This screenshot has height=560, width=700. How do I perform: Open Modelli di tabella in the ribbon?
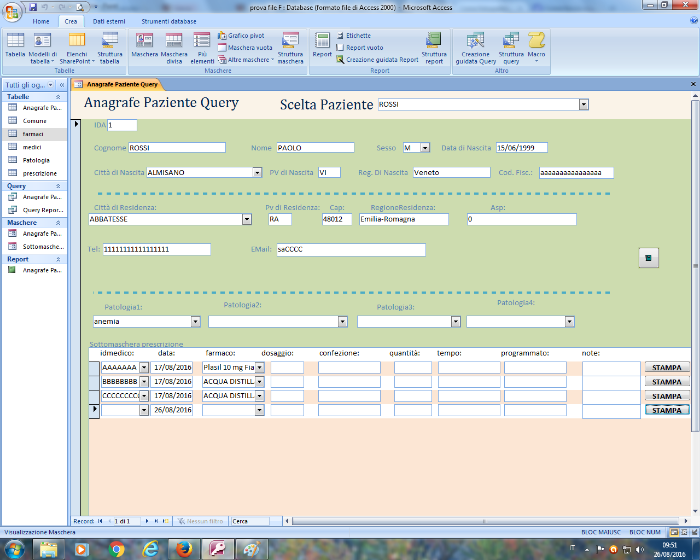pyautogui.click(x=42, y=48)
